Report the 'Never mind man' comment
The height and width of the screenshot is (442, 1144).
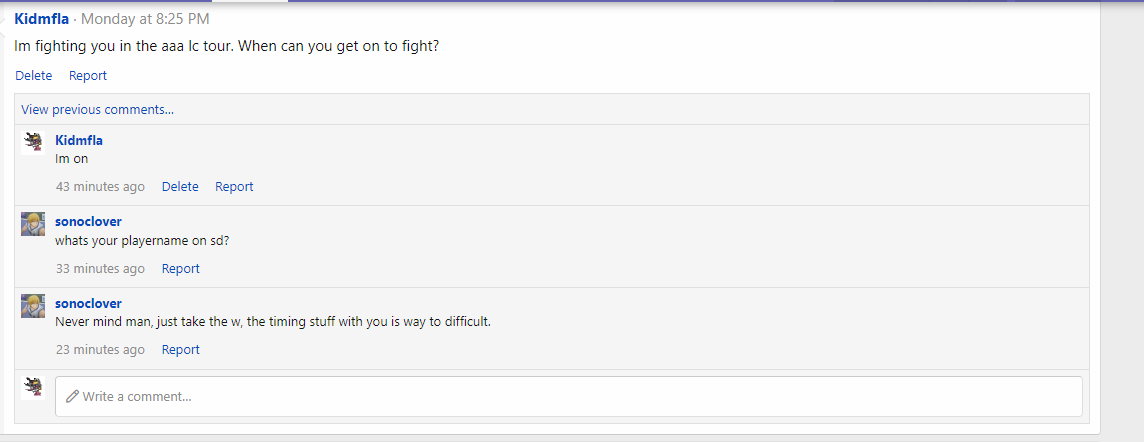[x=181, y=349]
